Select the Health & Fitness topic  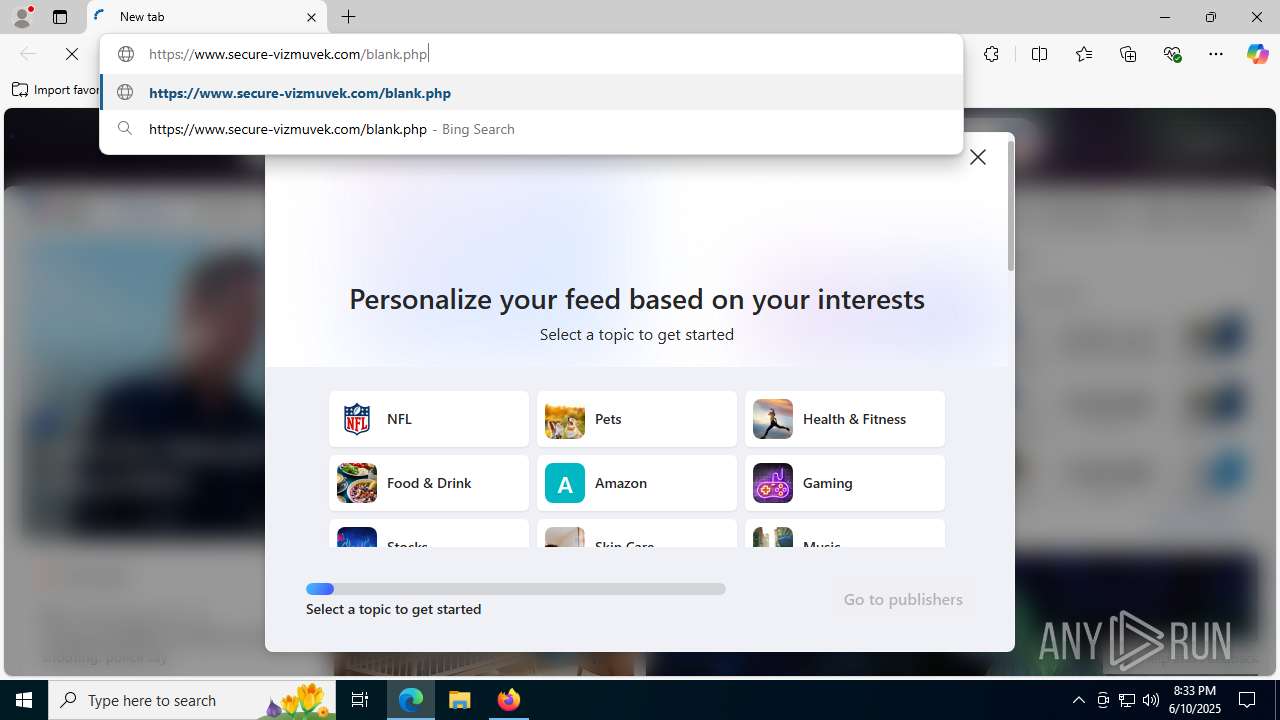(x=845, y=419)
